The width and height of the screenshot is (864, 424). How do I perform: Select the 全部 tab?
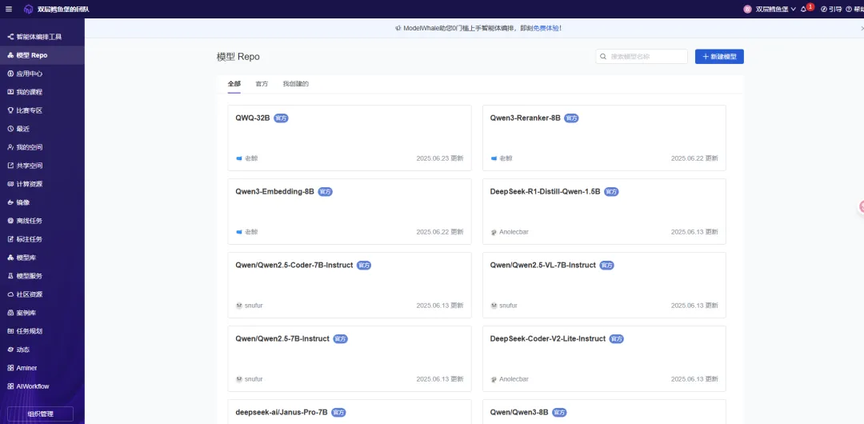point(234,84)
